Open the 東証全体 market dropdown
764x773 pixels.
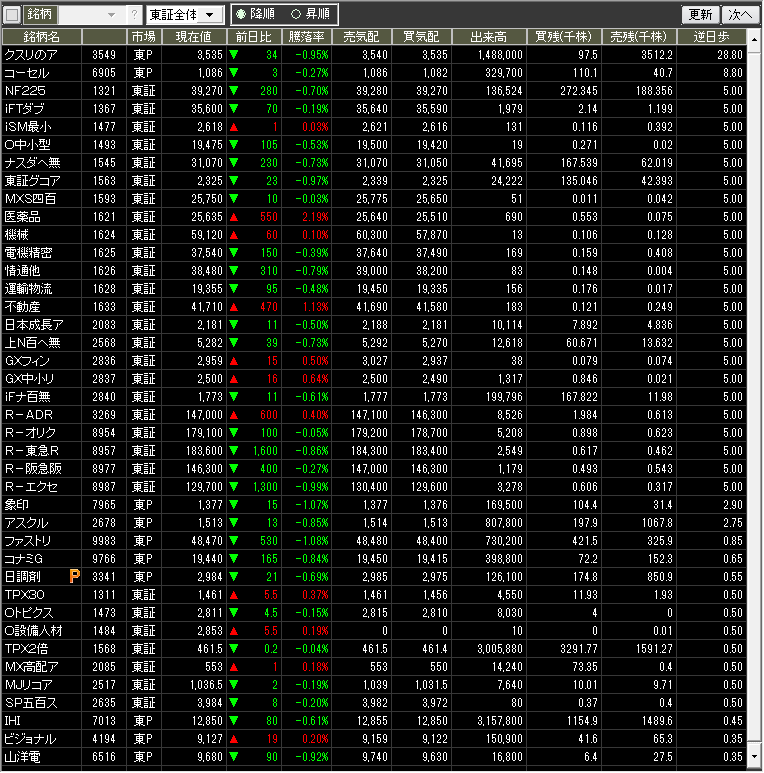[209, 15]
